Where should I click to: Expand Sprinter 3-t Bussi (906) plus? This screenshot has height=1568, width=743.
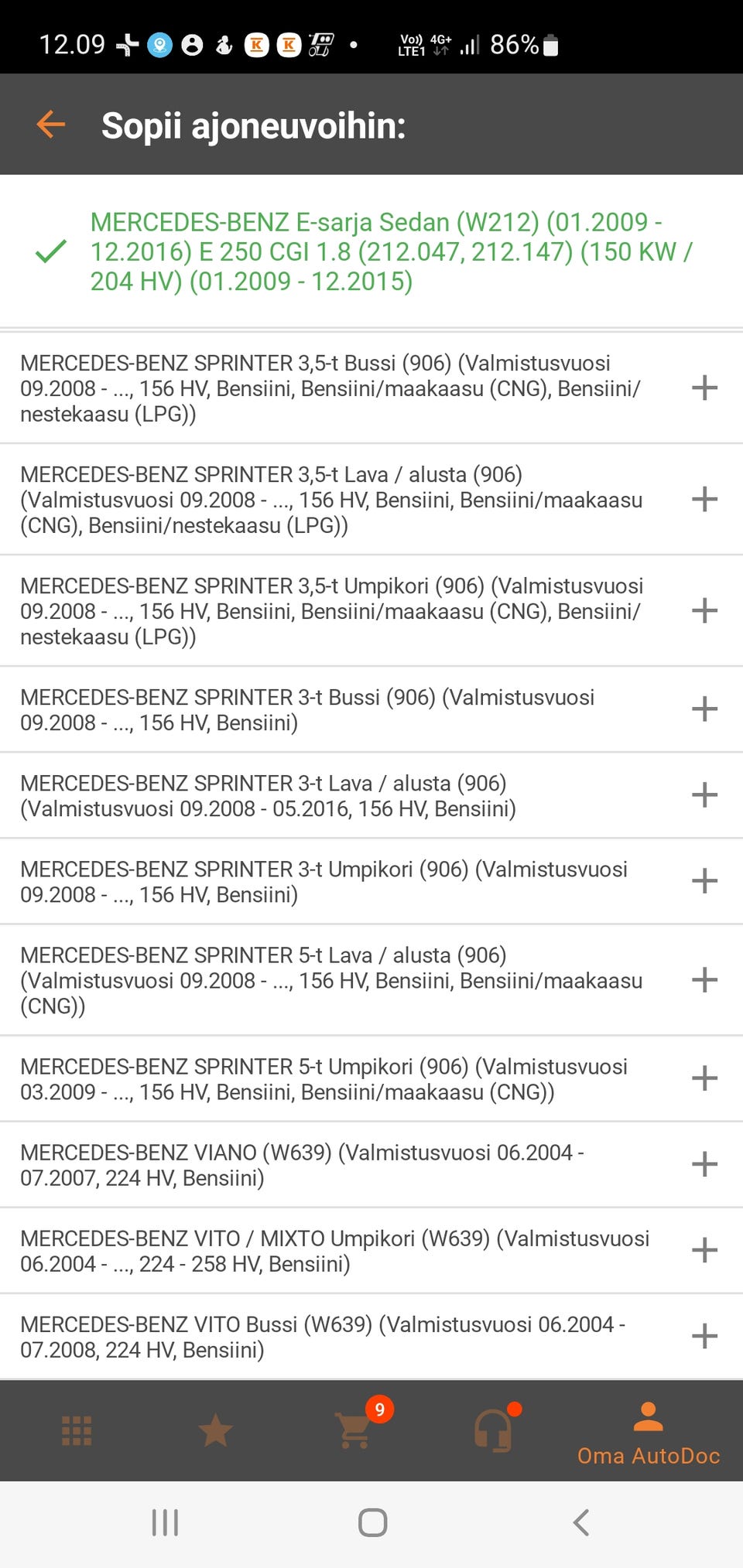coord(704,709)
